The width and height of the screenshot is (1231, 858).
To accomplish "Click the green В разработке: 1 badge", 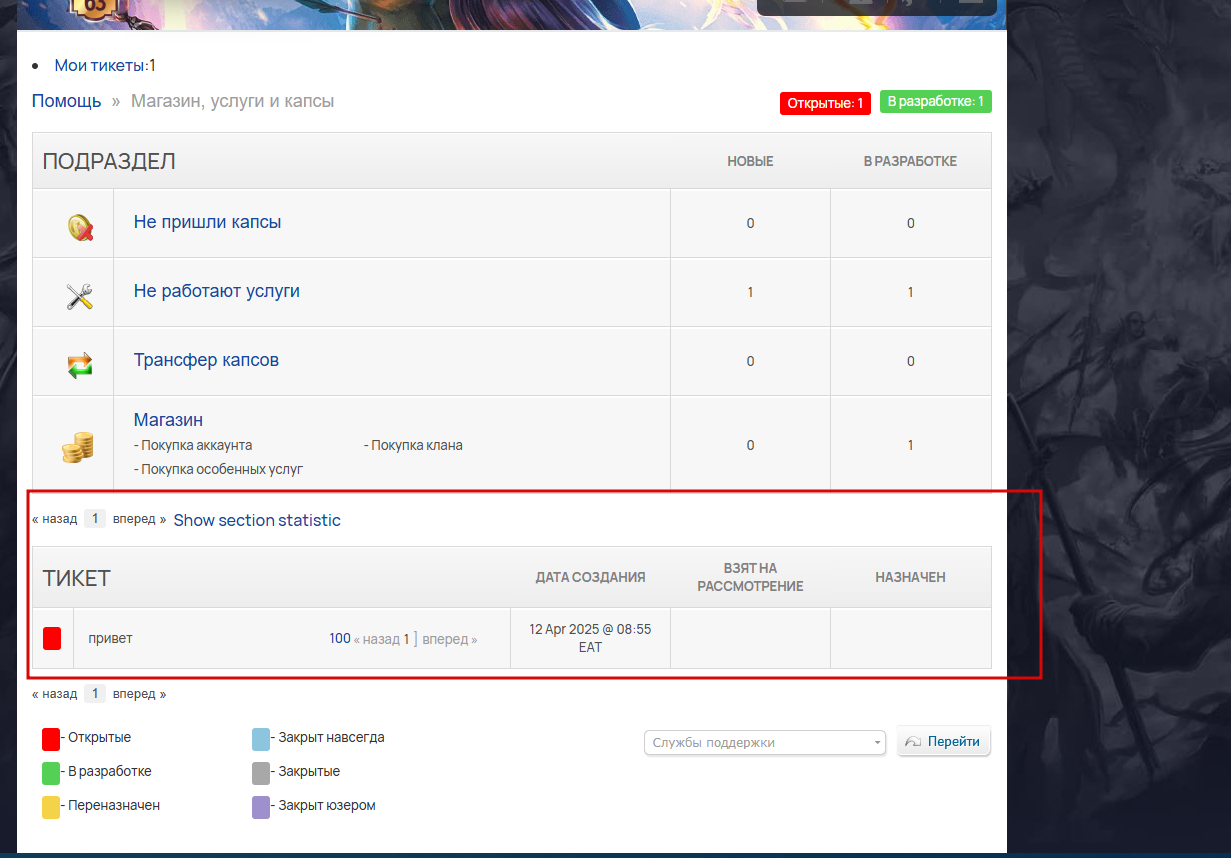I will point(936,101).
